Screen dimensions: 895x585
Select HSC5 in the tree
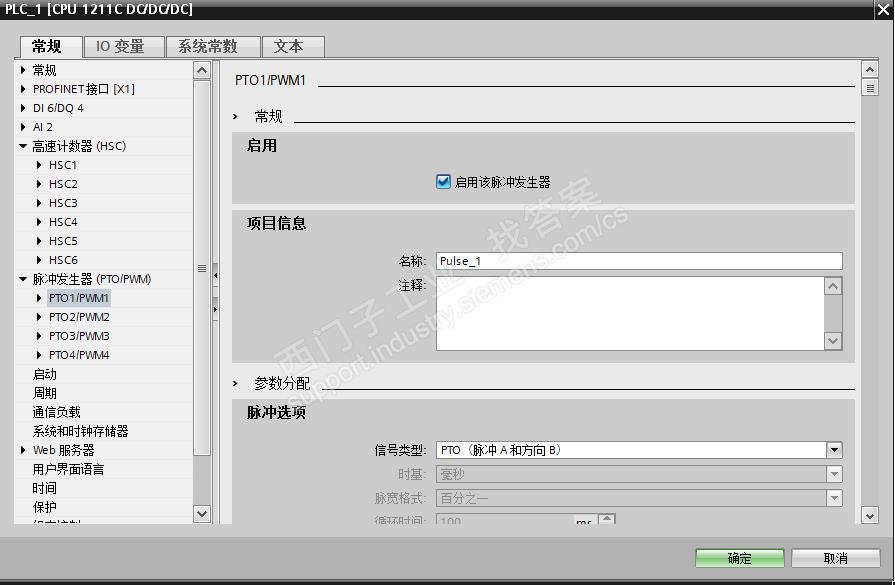click(x=63, y=241)
